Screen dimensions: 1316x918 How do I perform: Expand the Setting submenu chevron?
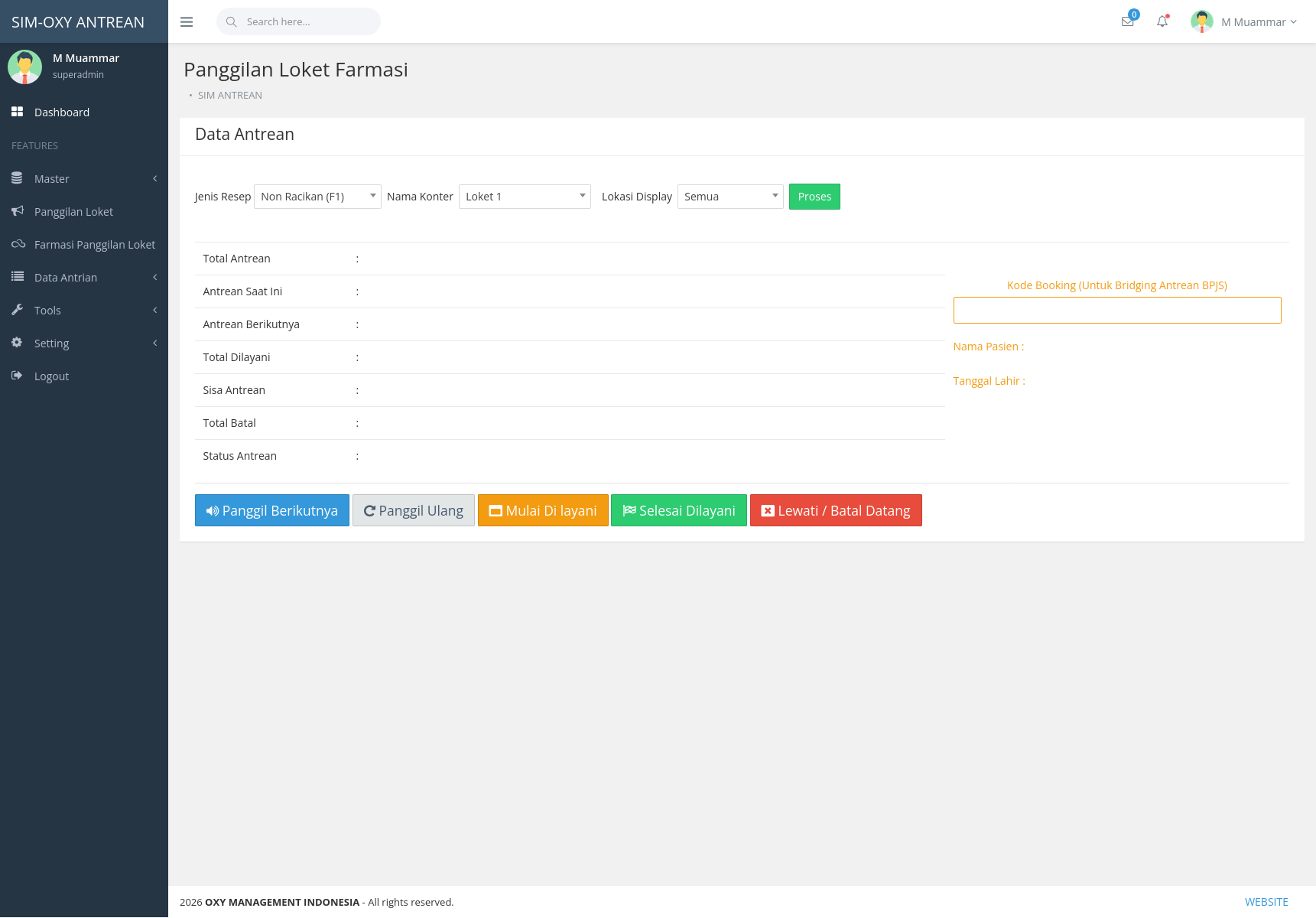pyautogui.click(x=155, y=343)
